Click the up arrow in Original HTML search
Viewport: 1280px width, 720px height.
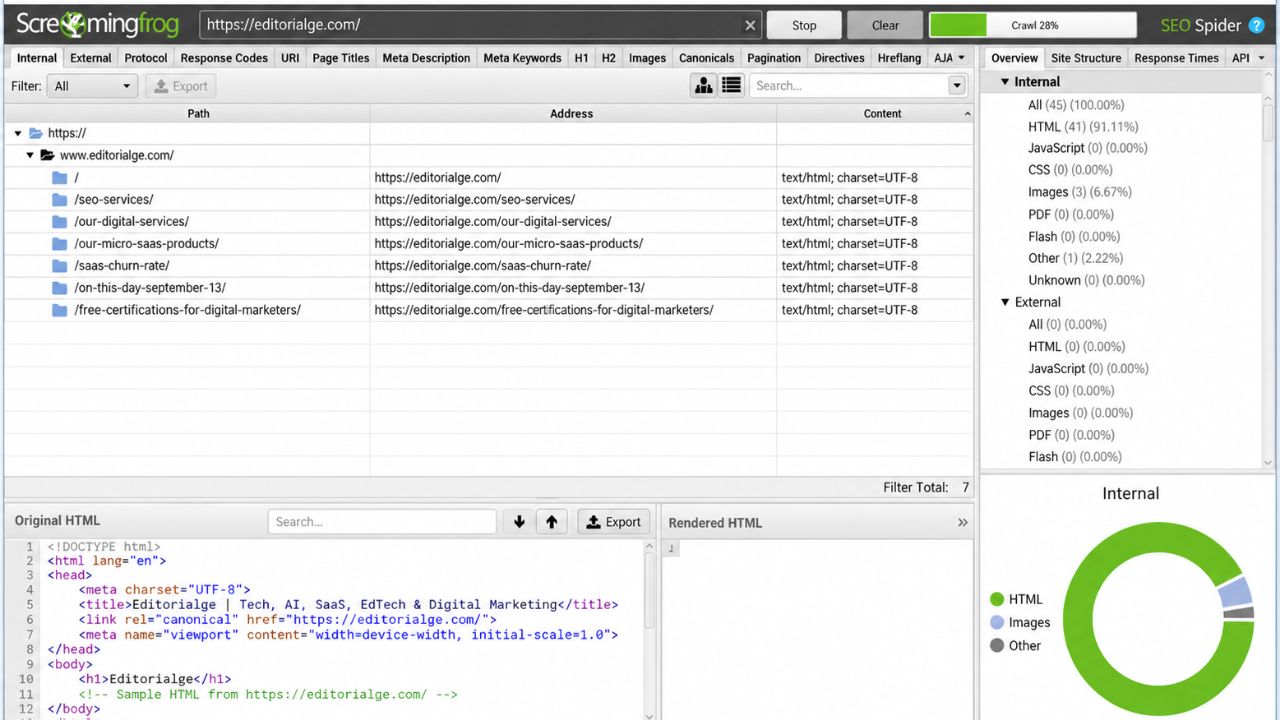click(551, 521)
